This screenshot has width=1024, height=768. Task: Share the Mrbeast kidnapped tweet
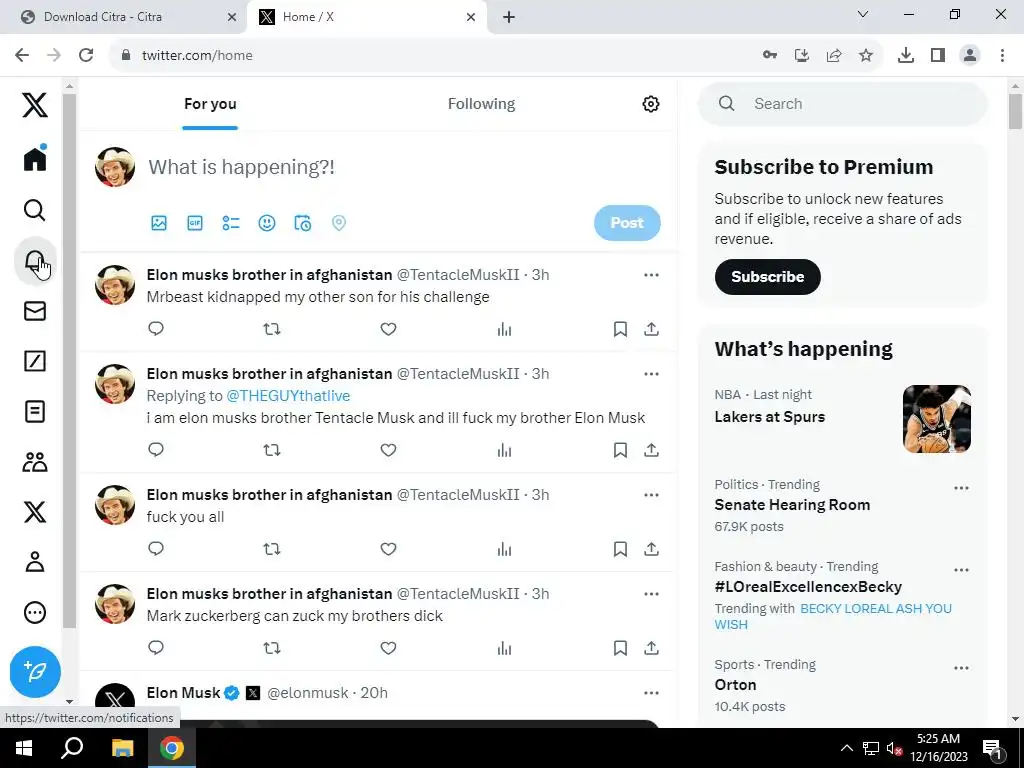651,329
